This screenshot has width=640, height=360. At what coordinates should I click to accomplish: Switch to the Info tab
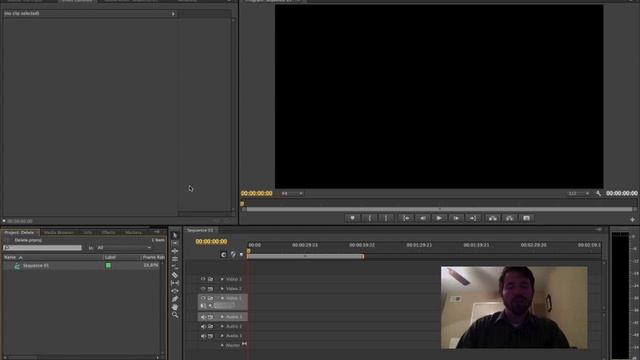88,232
